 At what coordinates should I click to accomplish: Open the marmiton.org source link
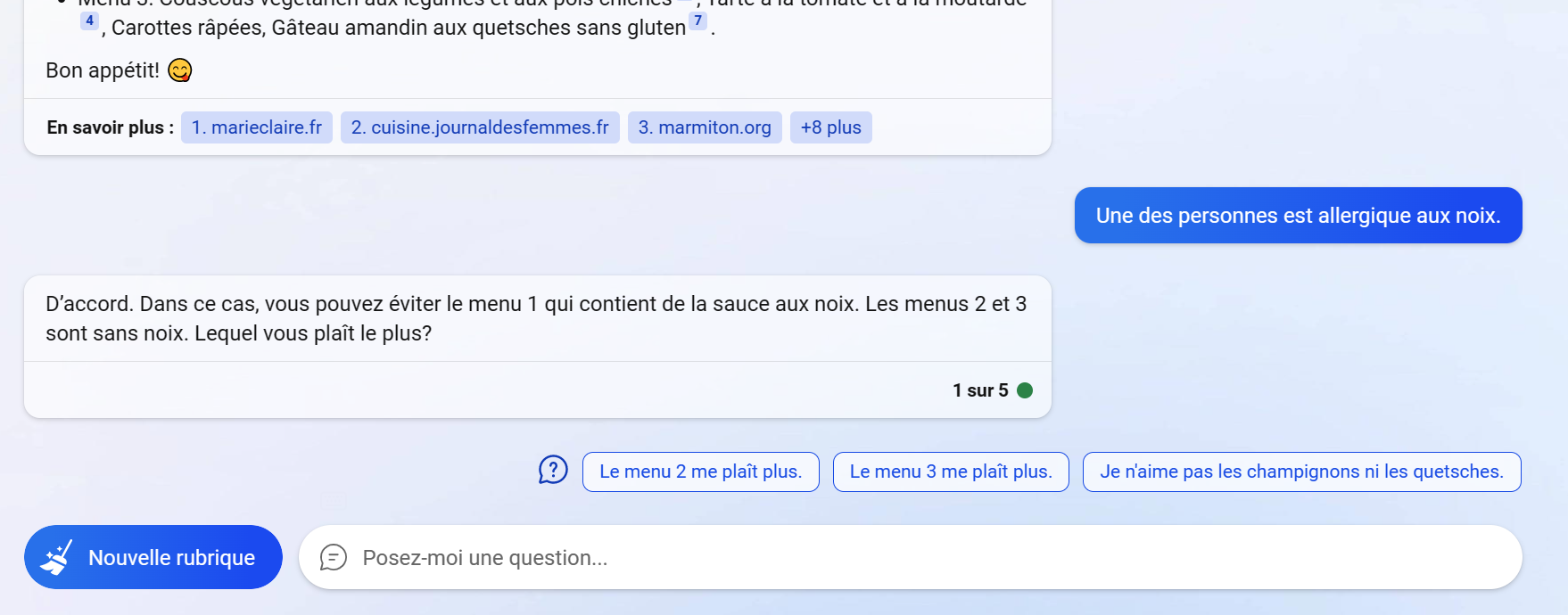(705, 127)
